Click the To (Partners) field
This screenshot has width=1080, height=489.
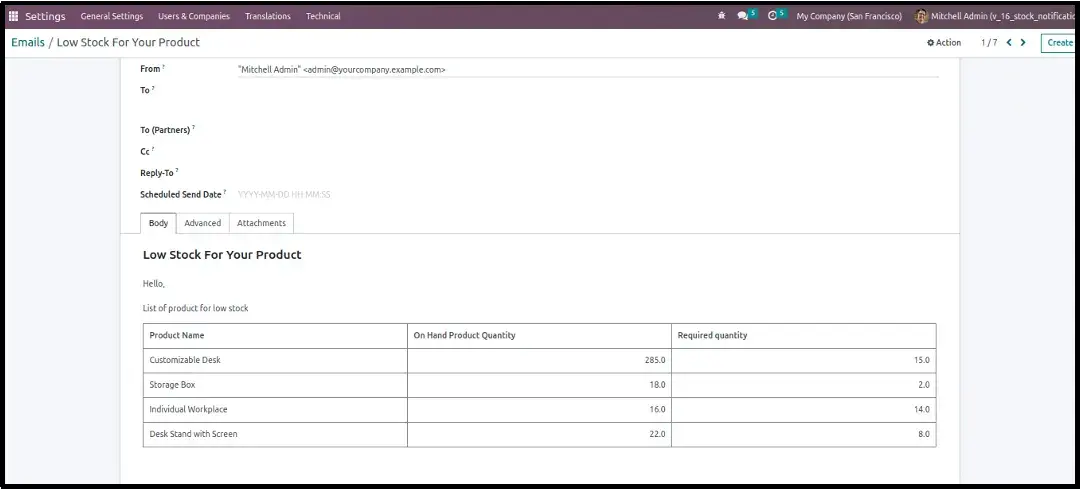[x=588, y=129]
